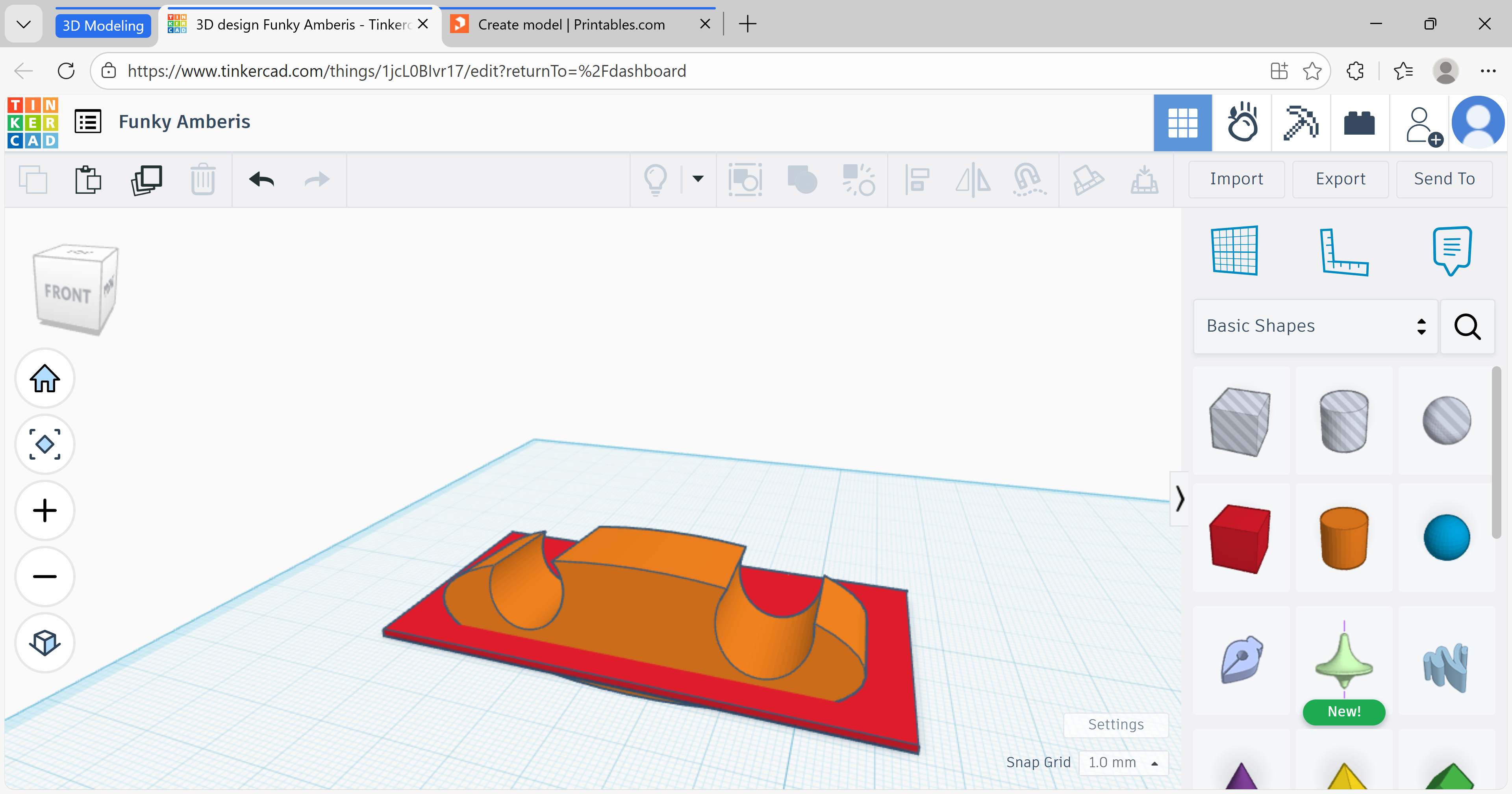The height and width of the screenshot is (794, 1512).
Task: Close the Printables.com tab
Action: (705, 24)
